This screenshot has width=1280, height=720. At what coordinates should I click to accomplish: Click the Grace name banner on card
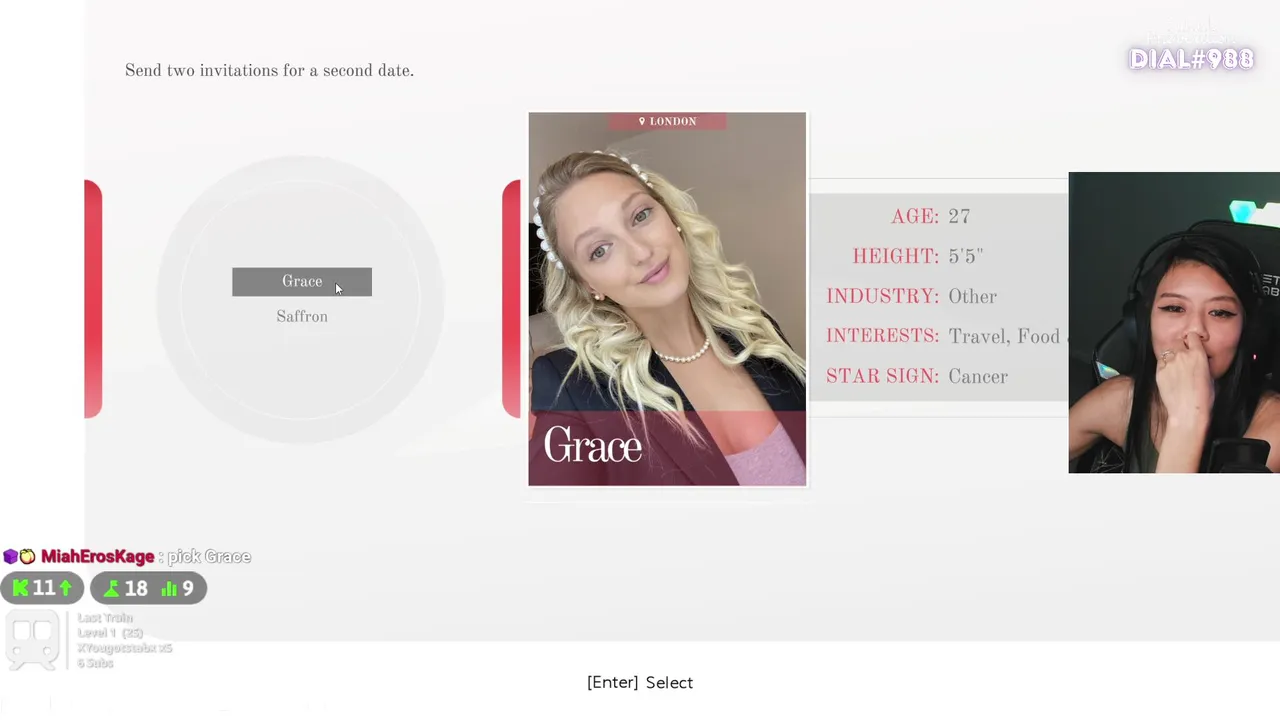click(667, 447)
